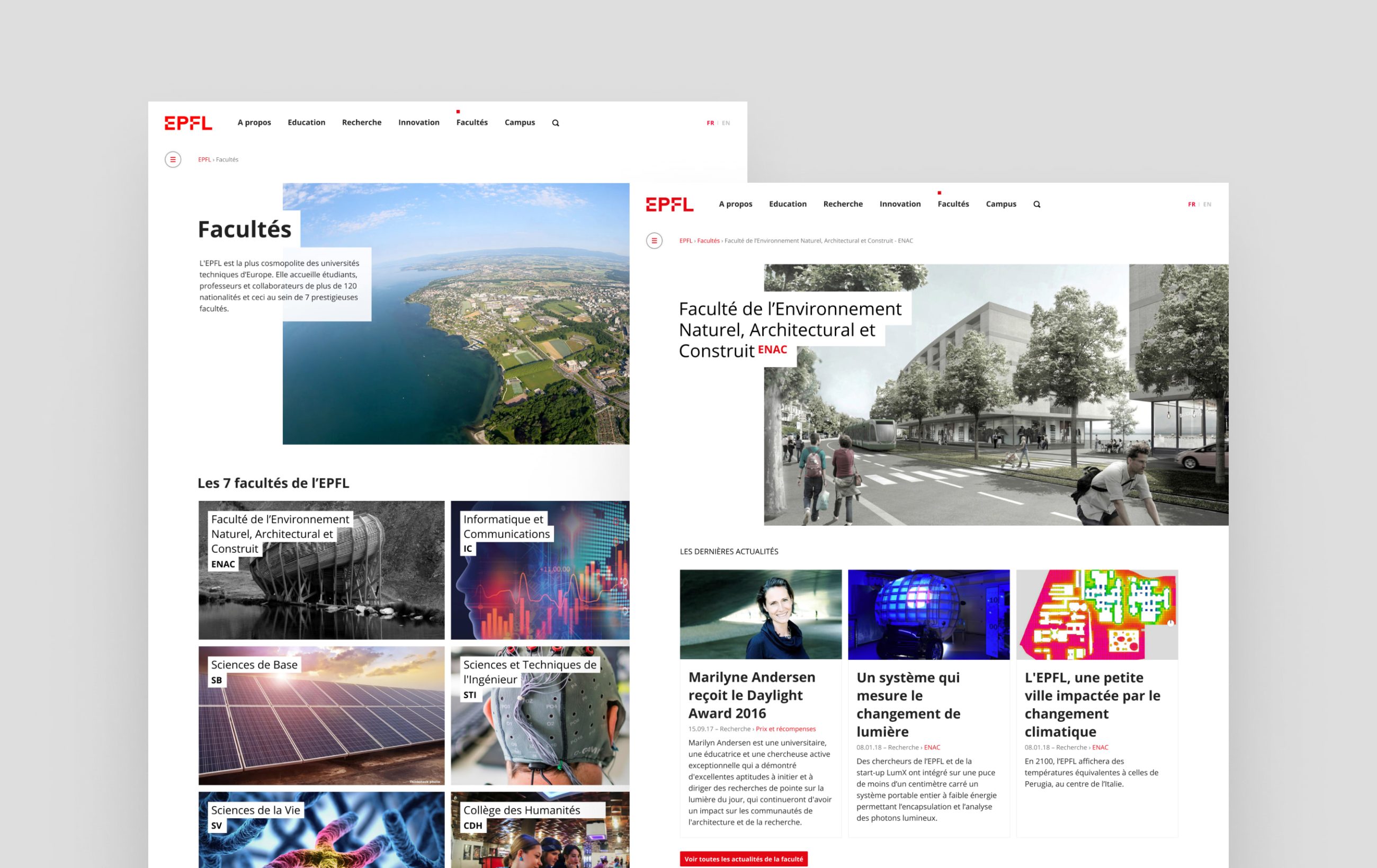Select Facultés nav item on ENAC page
Screen dimensions: 1377x868
953,203
